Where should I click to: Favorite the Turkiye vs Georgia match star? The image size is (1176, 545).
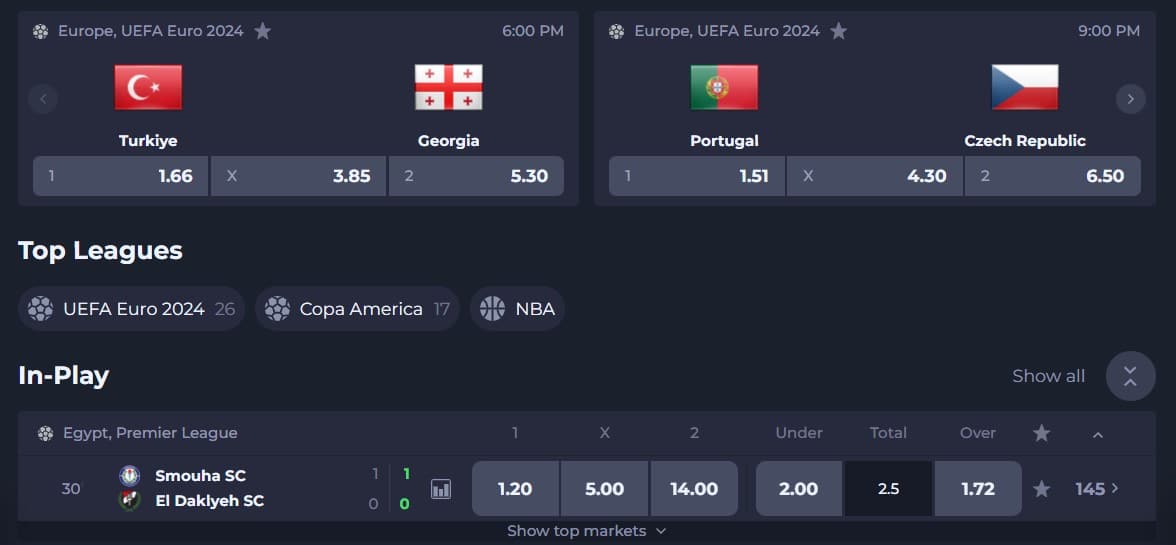[262, 31]
